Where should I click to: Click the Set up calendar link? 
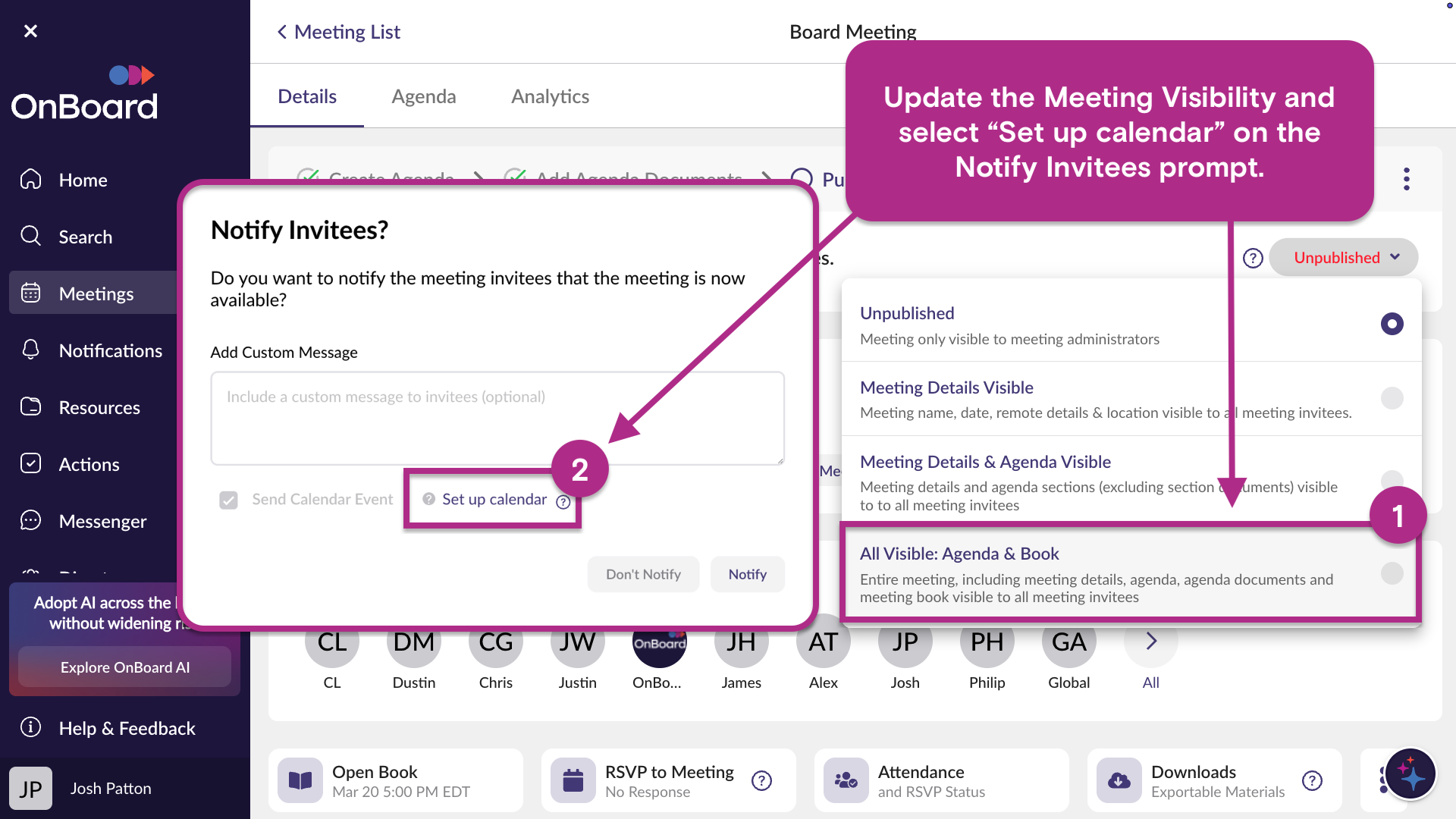click(494, 499)
